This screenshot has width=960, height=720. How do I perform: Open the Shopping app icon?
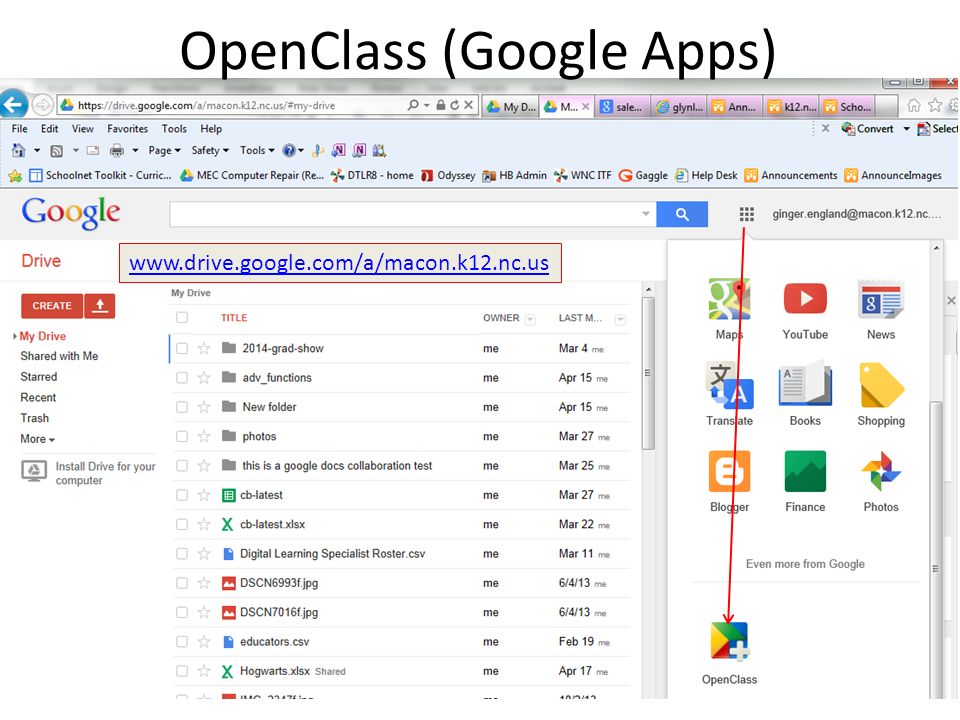pyautogui.click(x=881, y=385)
